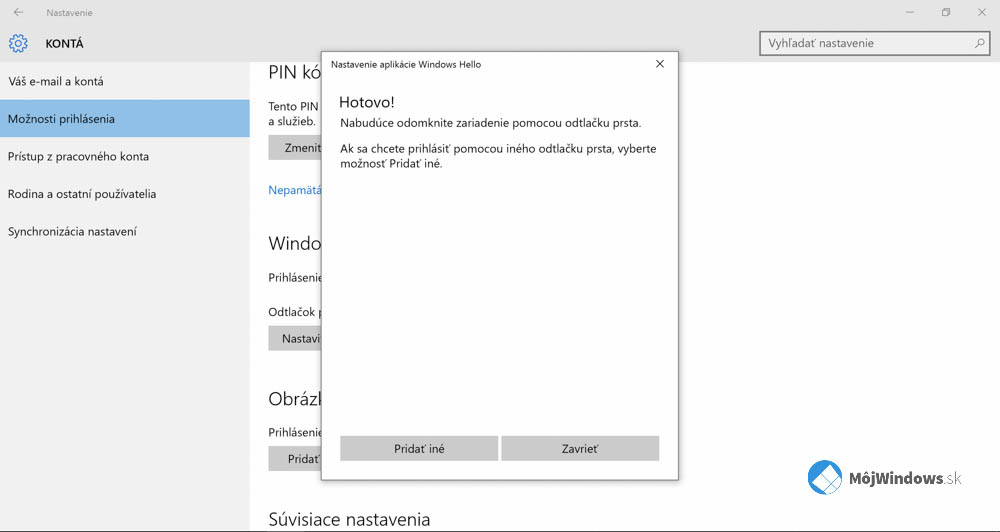Close the Nastavenie settings window
Screen dimensions: 1000x532
point(982,12)
